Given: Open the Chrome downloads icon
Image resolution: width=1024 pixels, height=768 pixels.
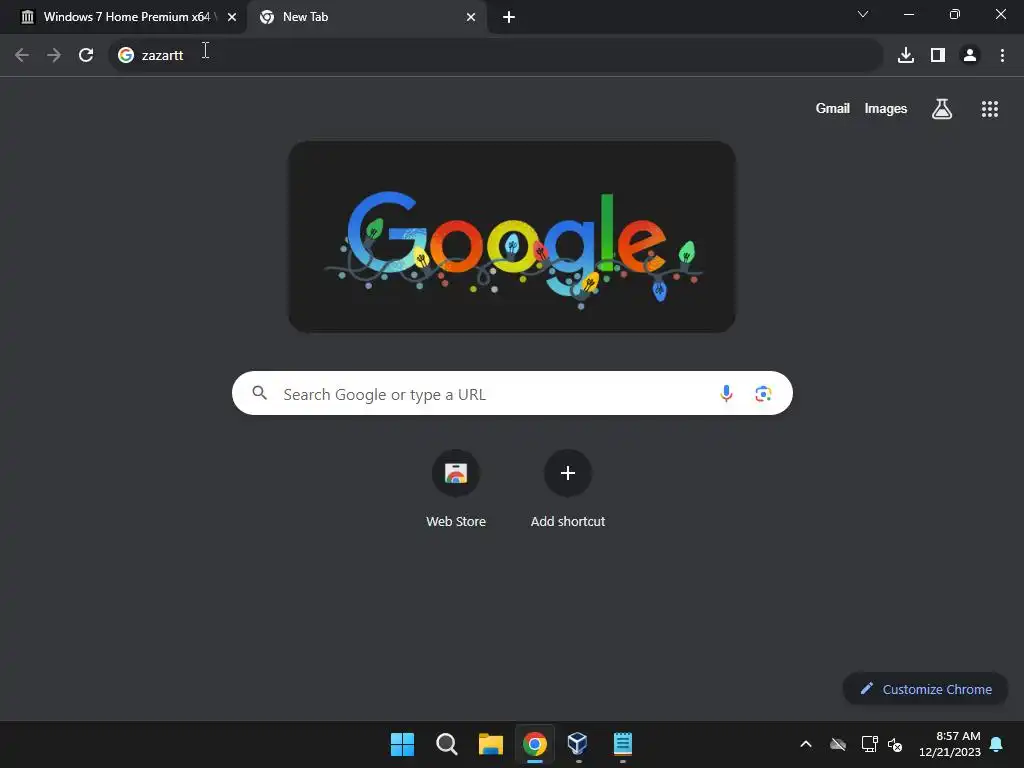Looking at the screenshot, I should pos(905,55).
